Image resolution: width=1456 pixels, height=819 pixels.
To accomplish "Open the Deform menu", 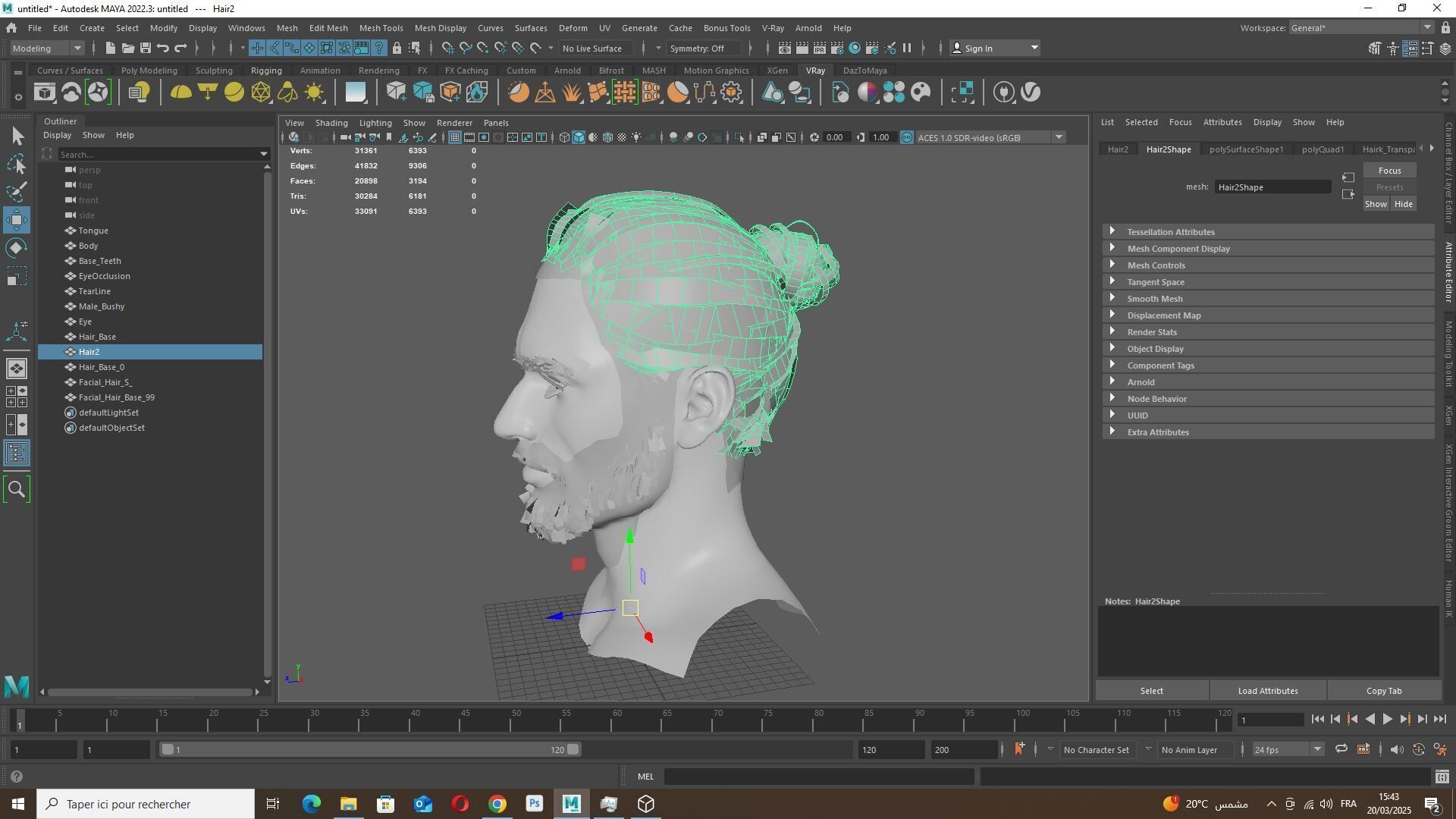I will 573,28.
